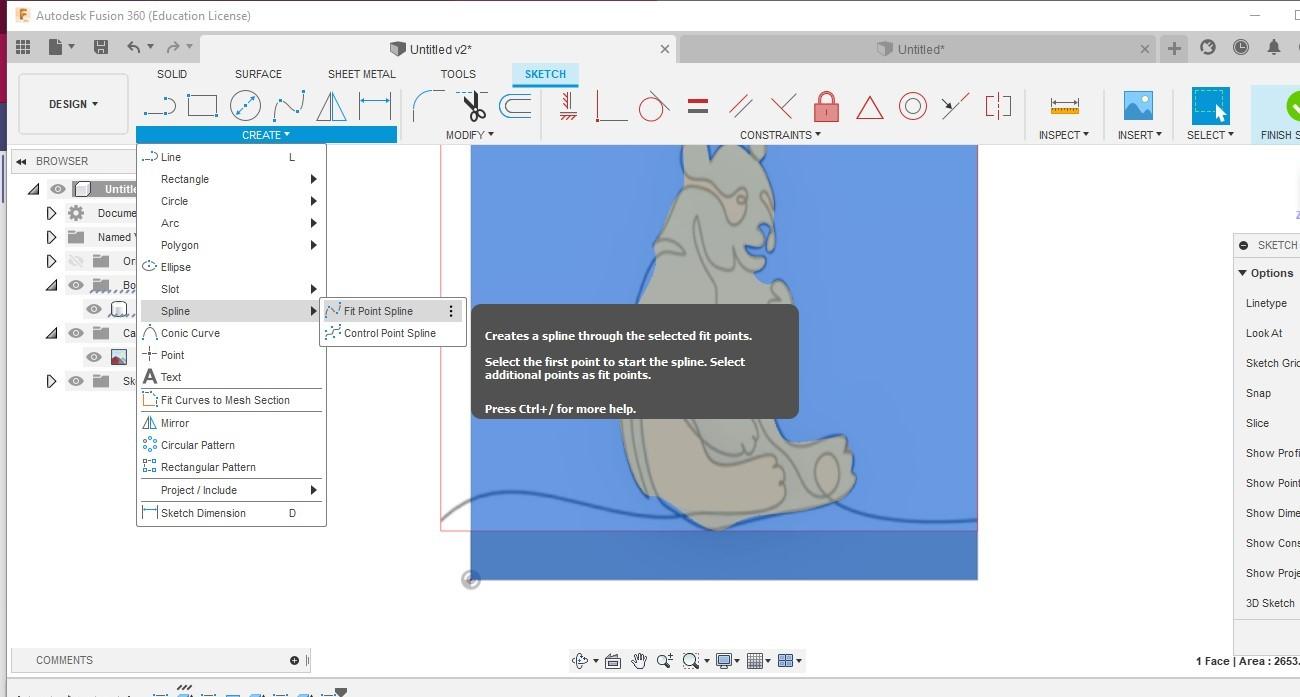Select the Fit Point Spline toolbar icon
Screen dimensions: 1300x697
click(x=289, y=105)
